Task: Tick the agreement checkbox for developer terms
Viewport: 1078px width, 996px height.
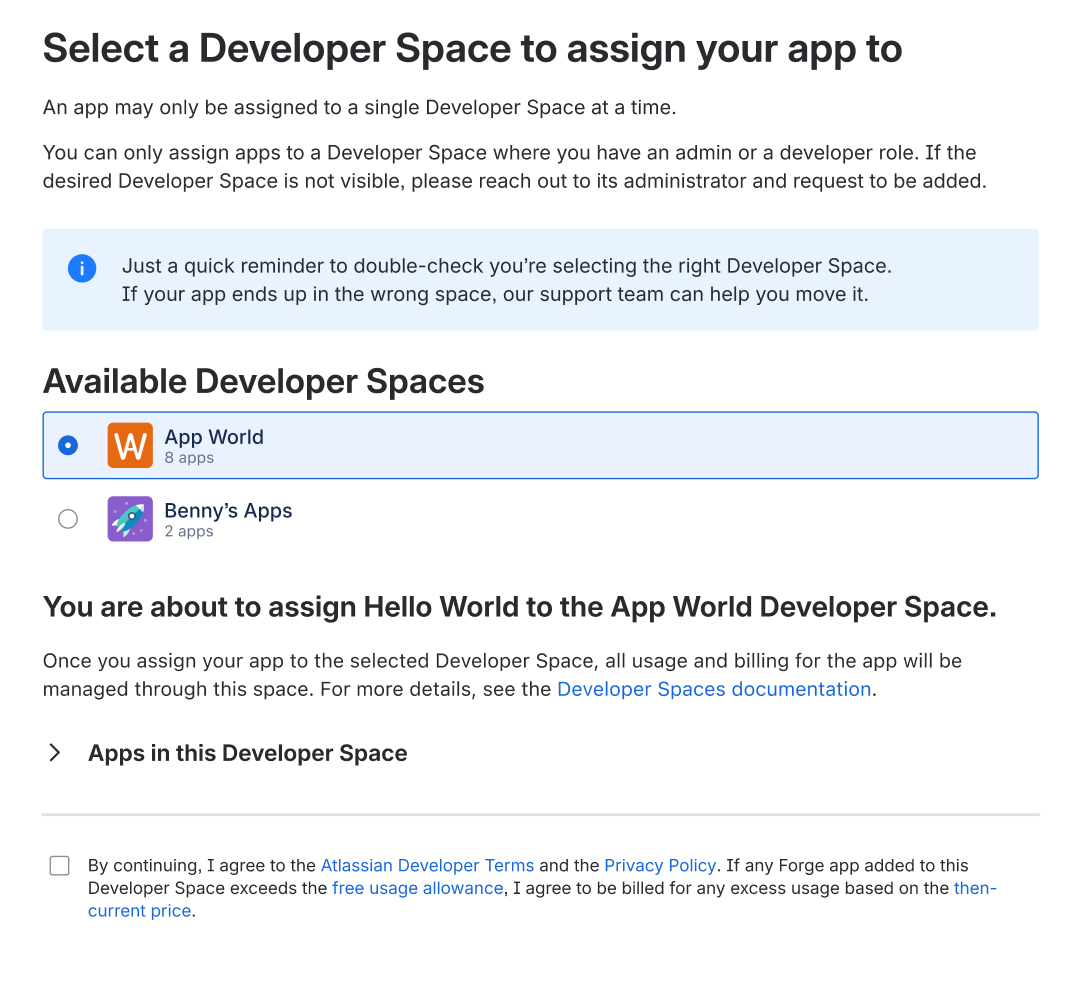Action: pyautogui.click(x=60, y=866)
